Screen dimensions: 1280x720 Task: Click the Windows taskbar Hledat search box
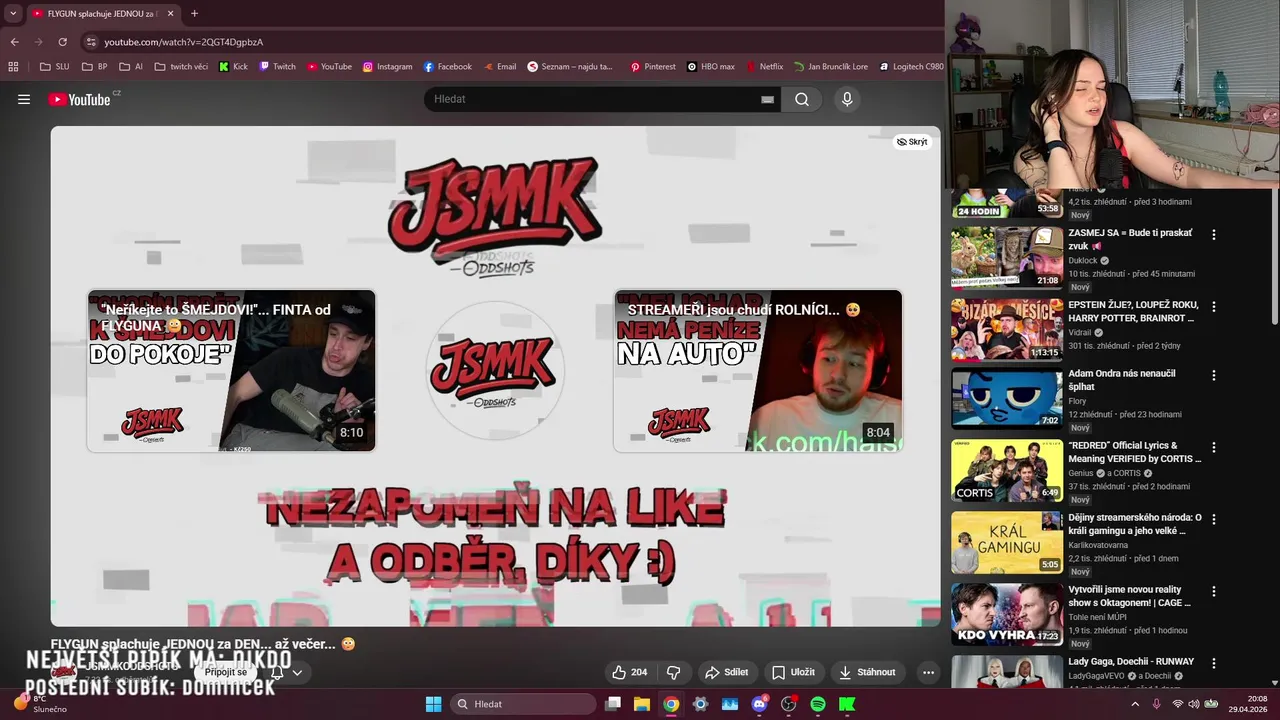(521, 704)
